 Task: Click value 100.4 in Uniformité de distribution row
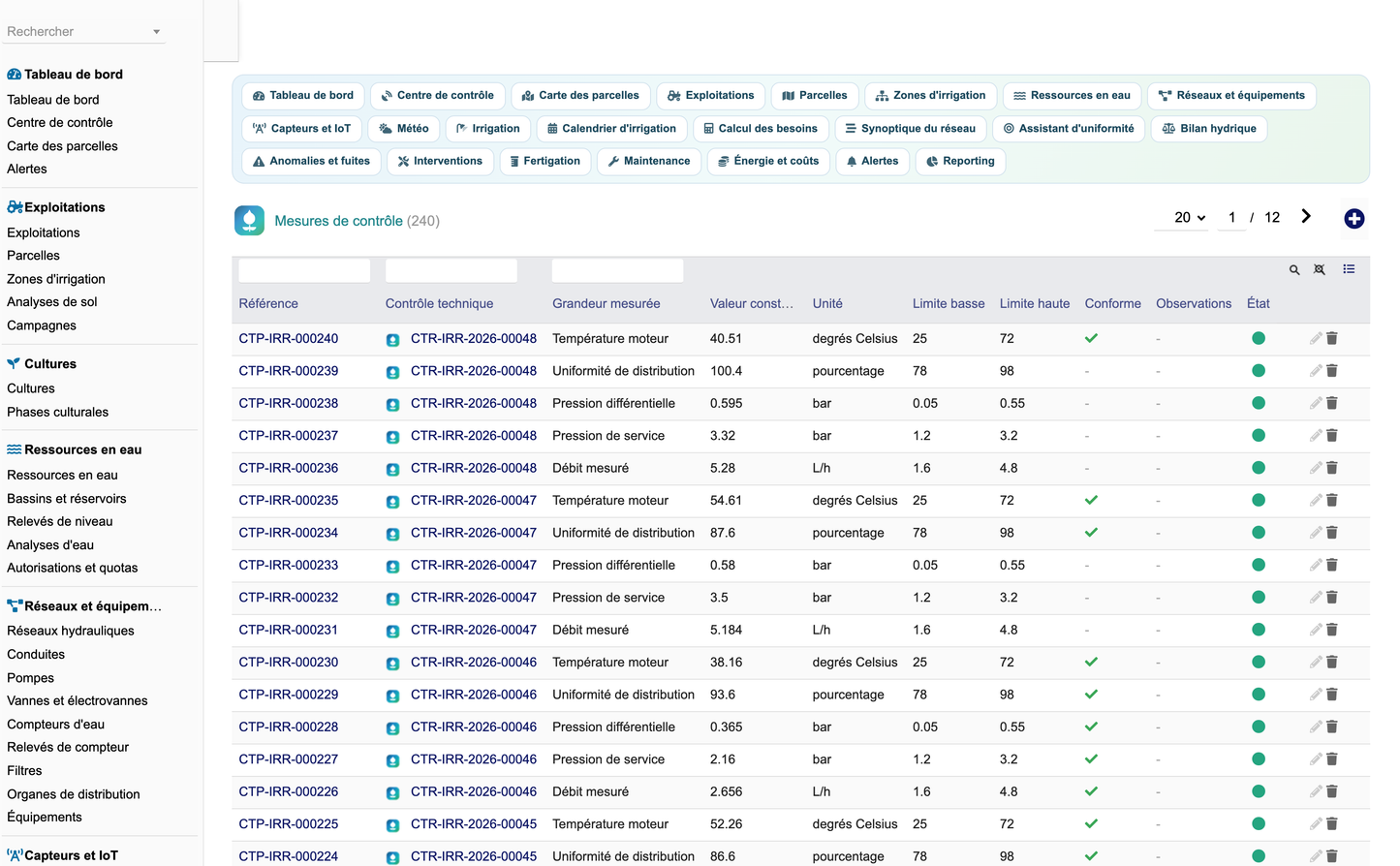pyautogui.click(x=727, y=371)
